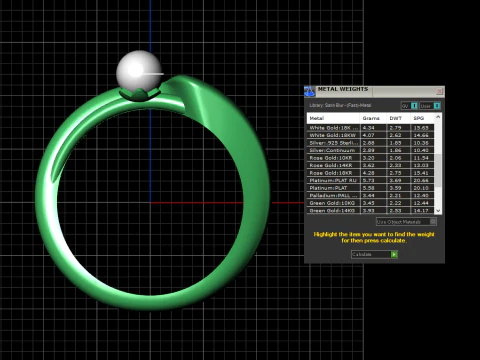
Task: Sort by the SPG column header
Action: coord(422,118)
